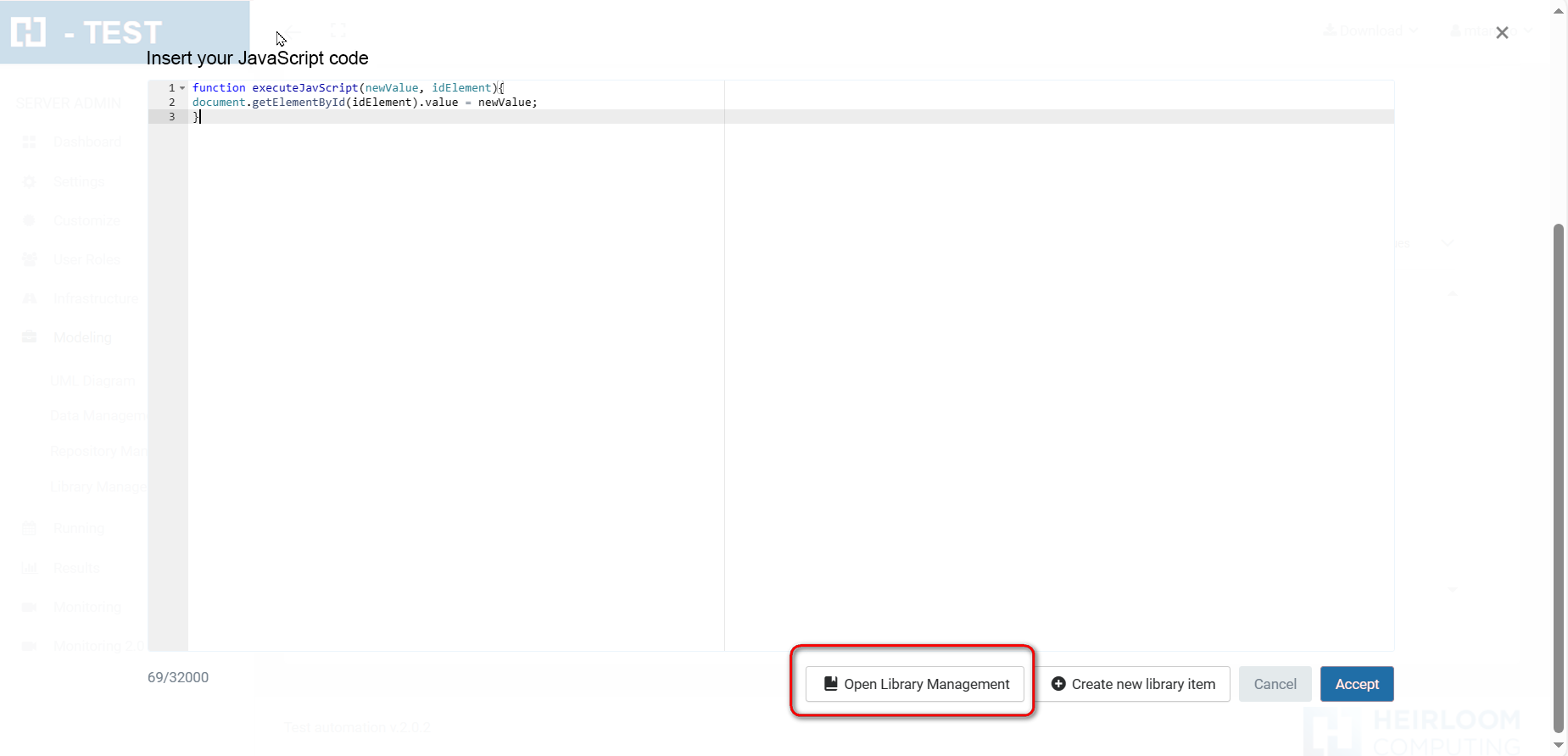Image resolution: width=1568 pixels, height=756 pixels.
Task: Click the Heirloom logo in the header
Action: point(28,32)
